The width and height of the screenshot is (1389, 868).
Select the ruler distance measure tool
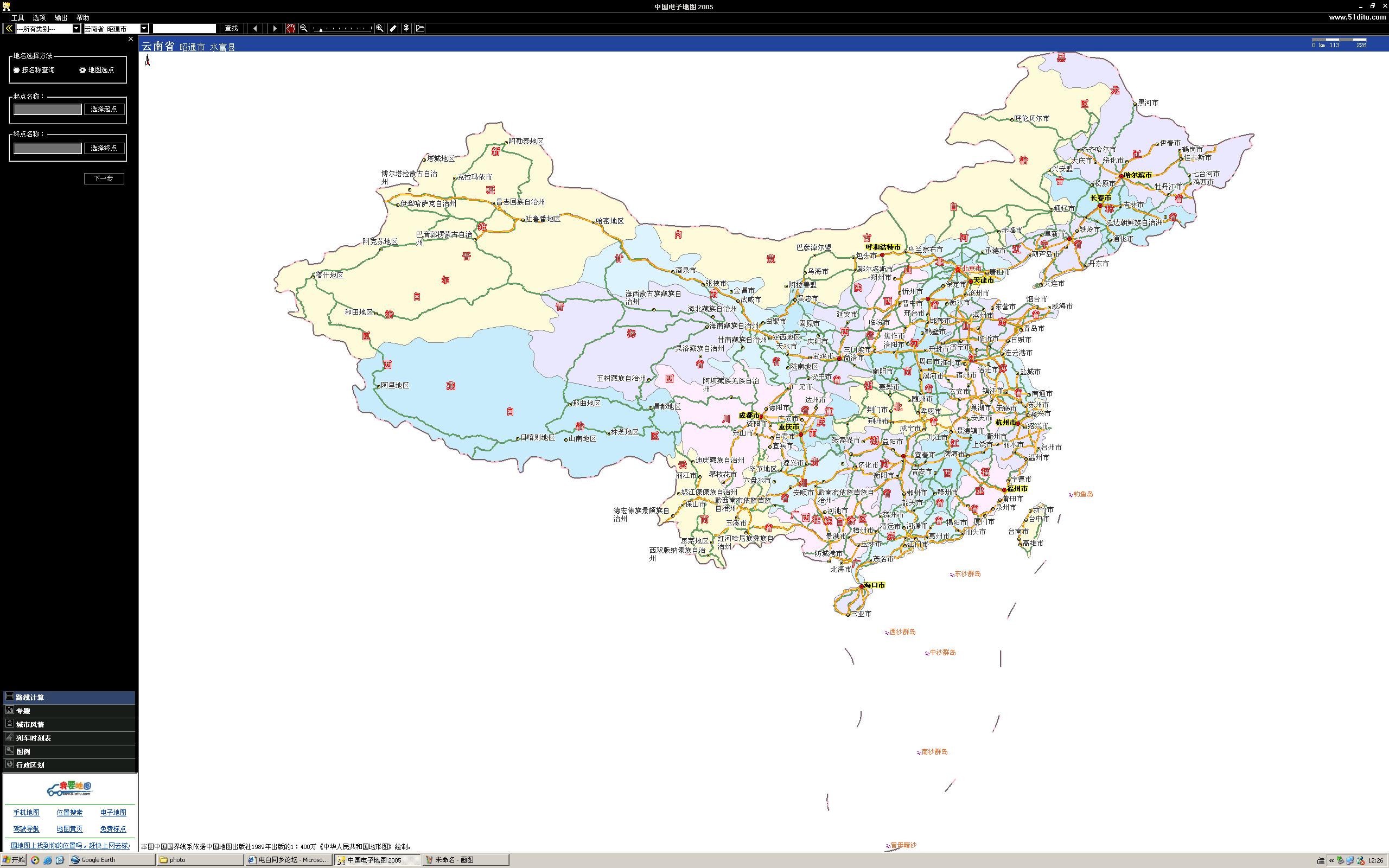(393, 28)
